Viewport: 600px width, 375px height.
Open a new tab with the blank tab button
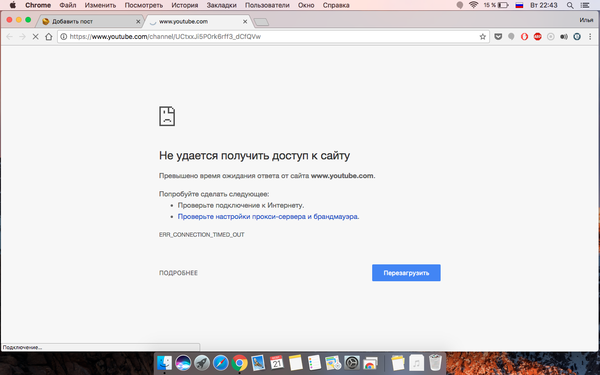click(261, 22)
